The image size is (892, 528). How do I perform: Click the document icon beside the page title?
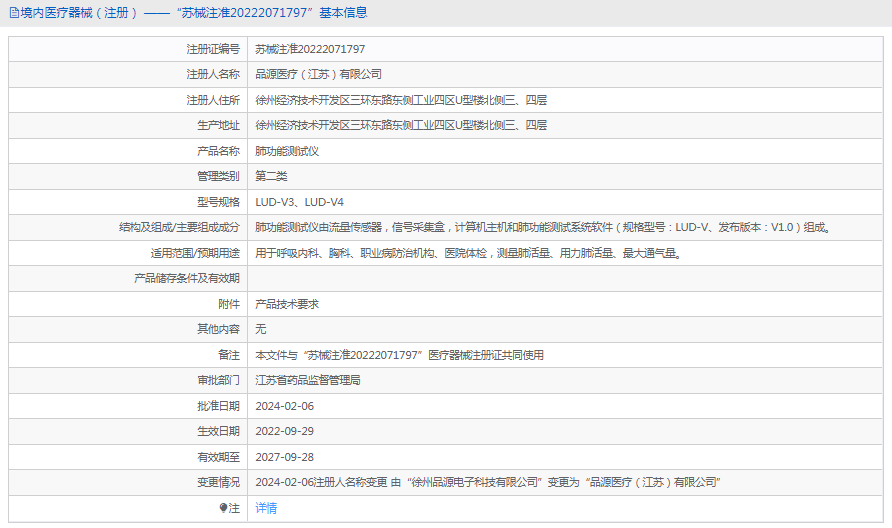coord(14,13)
